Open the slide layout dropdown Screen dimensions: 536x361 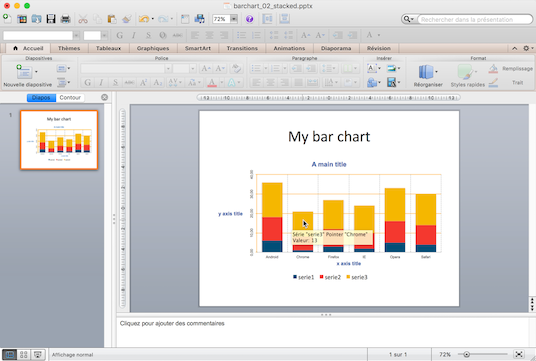[x=63, y=68]
